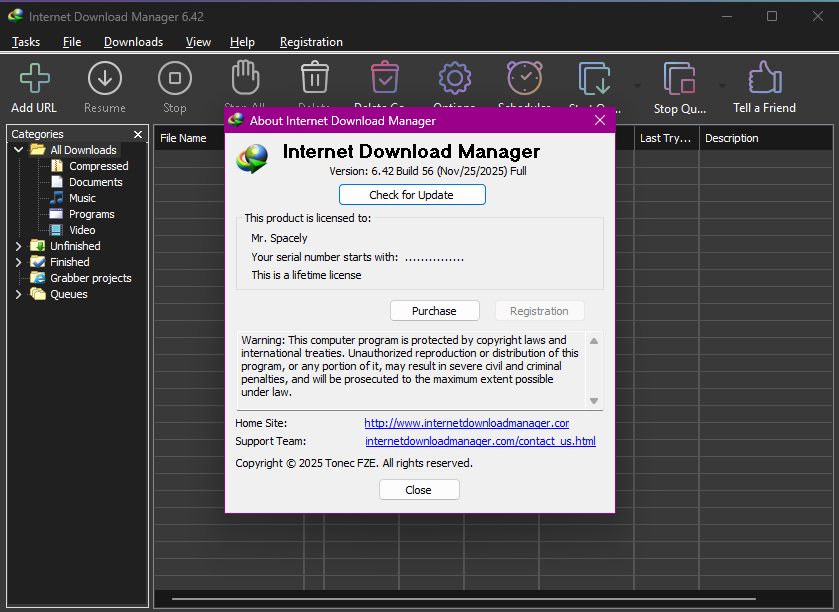This screenshot has height=612, width=839.
Task: Click the Check for Update button
Action: pyautogui.click(x=412, y=195)
